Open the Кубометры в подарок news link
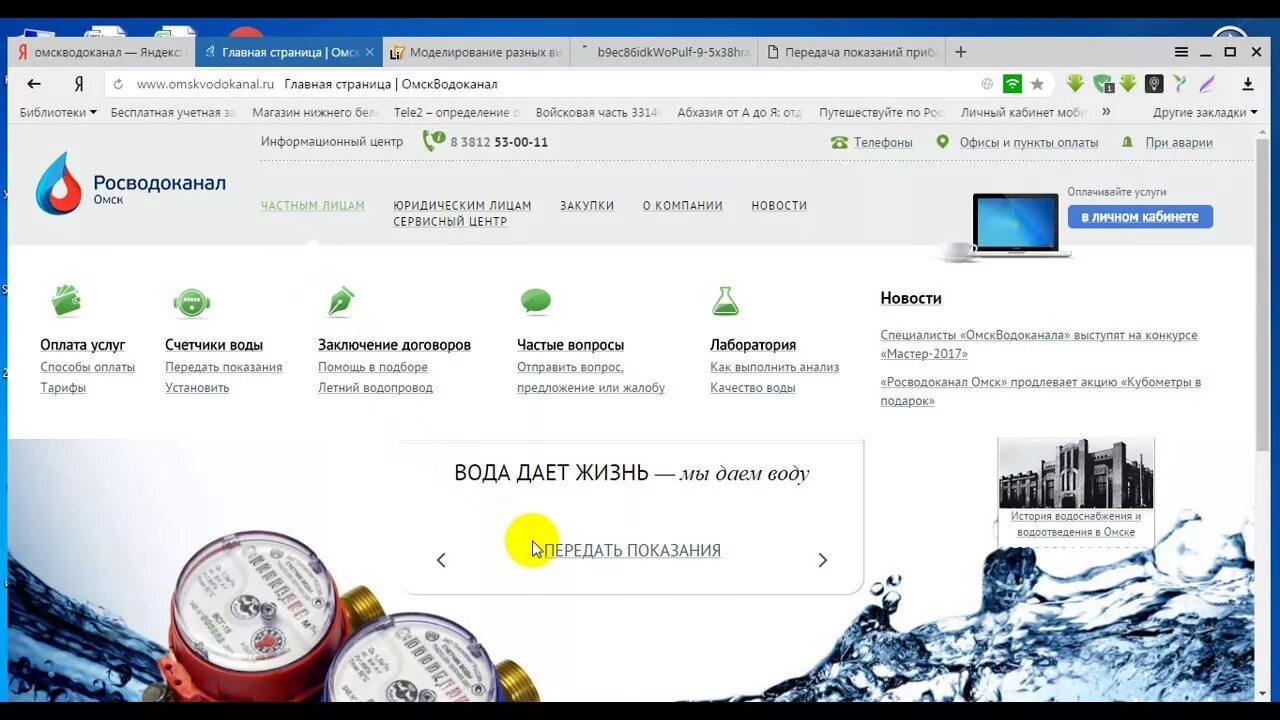 point(1041,391)
